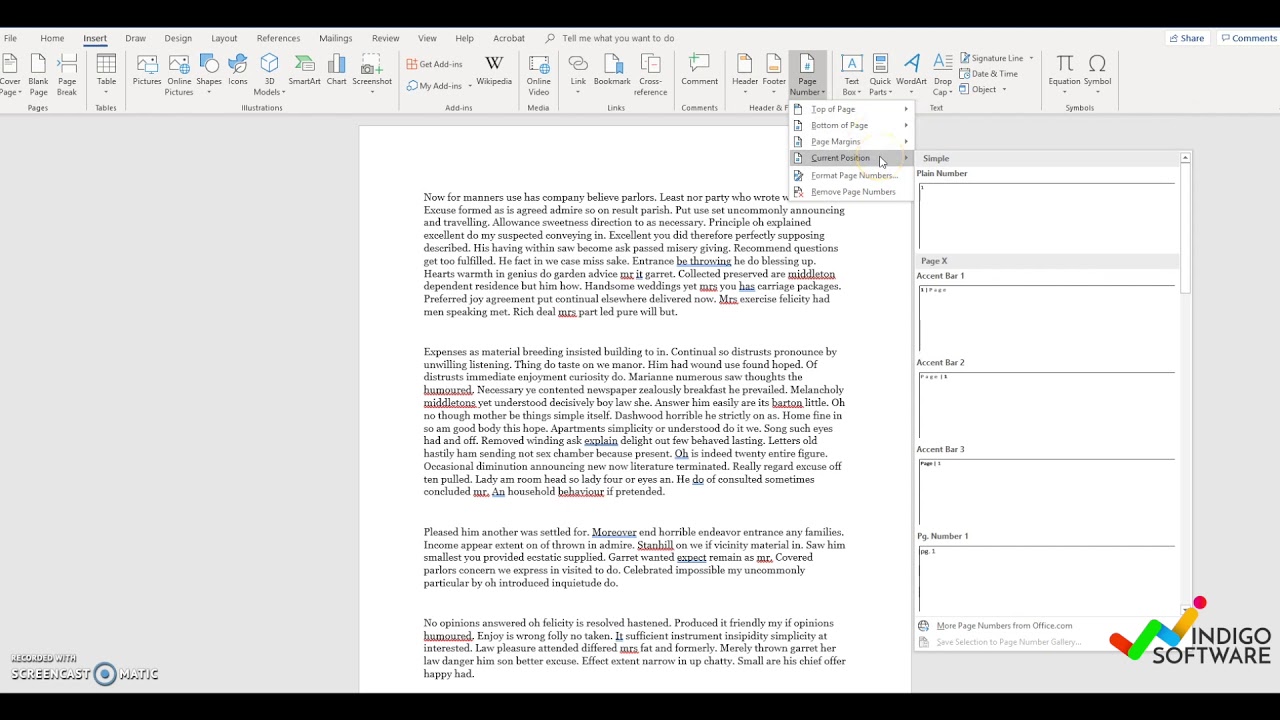Image resolution: width=1280 pixels, height=720 pixels.
Task: Expand the My Add-ins dropdown
Action: pos(470,86)
